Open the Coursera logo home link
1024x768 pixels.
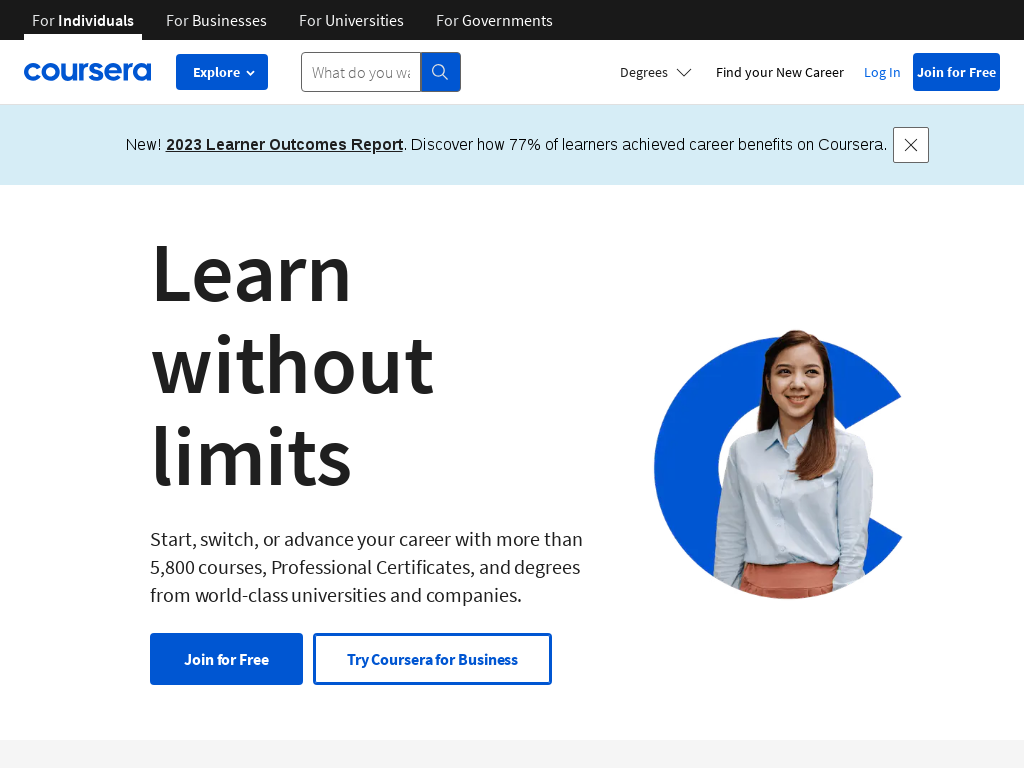click(x=88, y=72)
